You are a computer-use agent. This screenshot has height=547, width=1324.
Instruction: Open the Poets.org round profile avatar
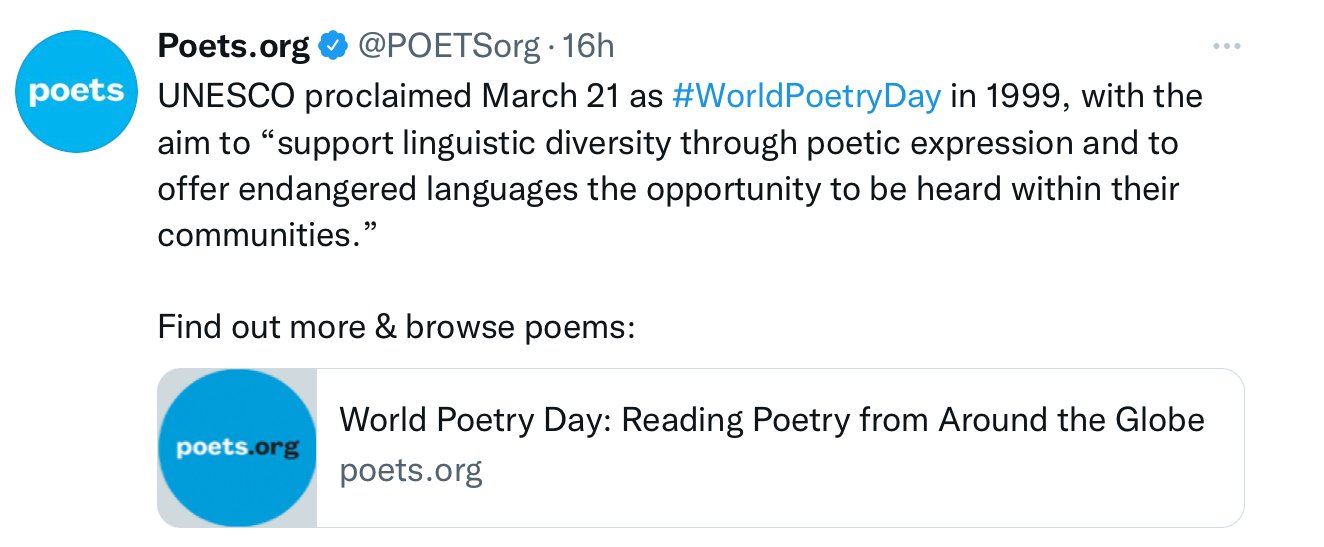76,93
